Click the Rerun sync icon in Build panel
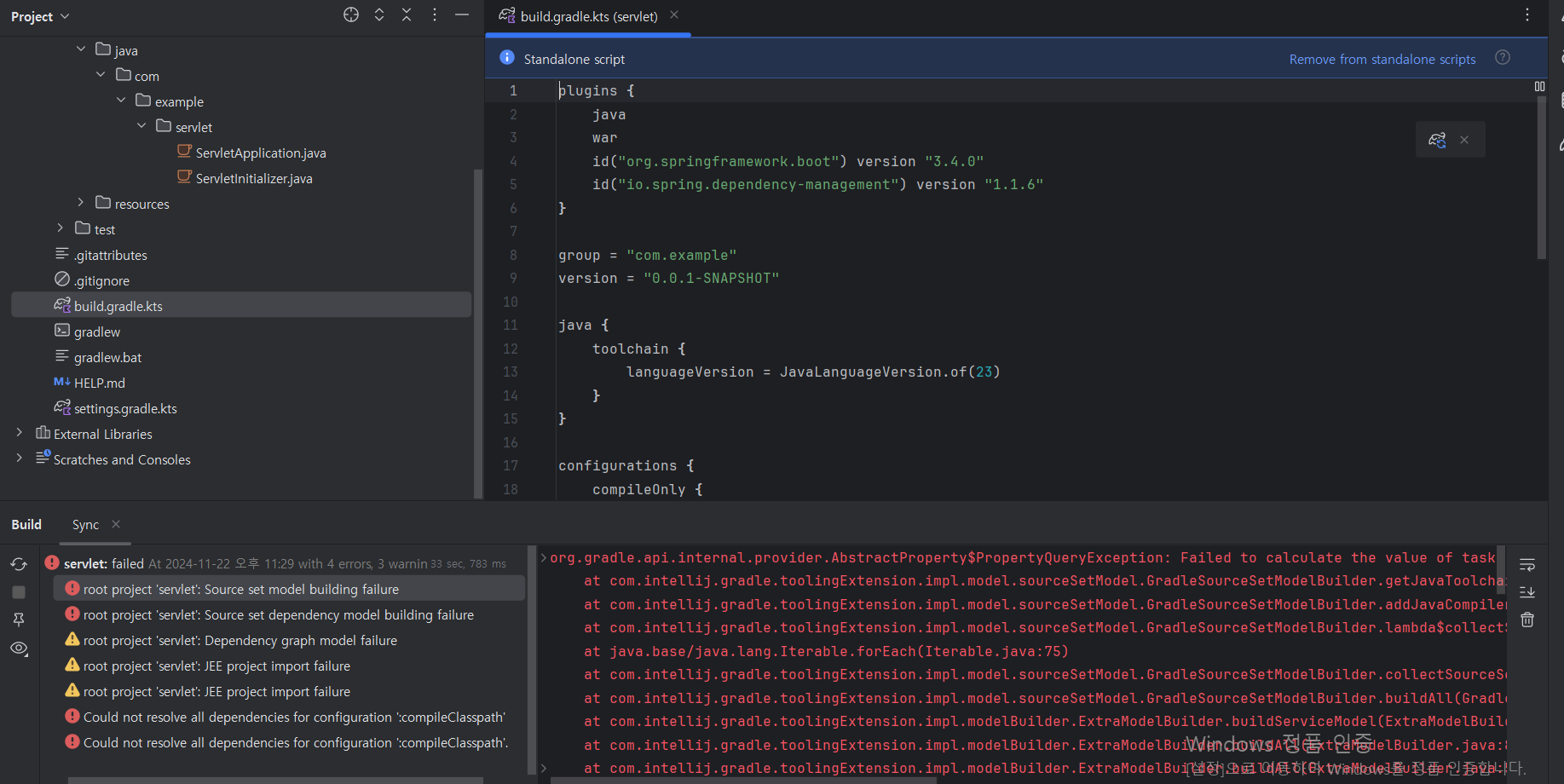The width and height of the screenshot is (1564, 784). coord(19,564)
